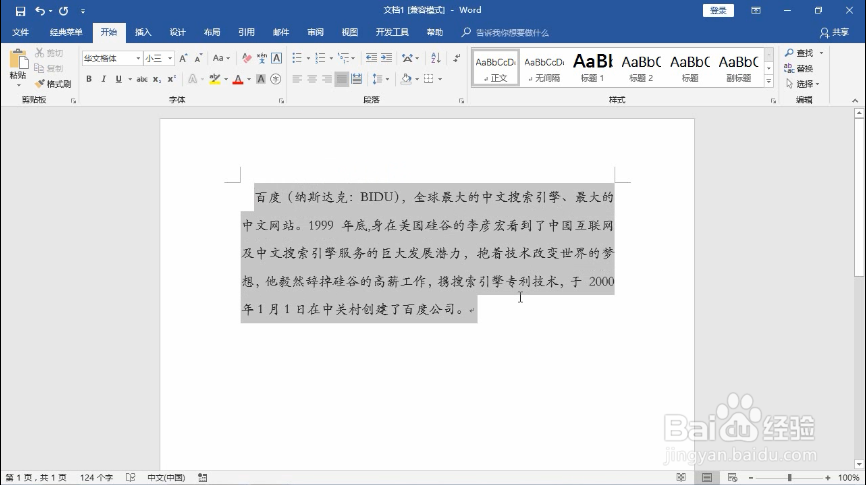Switch to Web Layout view icon
This screenshot has height=485, width=866.
coord(732,477)
